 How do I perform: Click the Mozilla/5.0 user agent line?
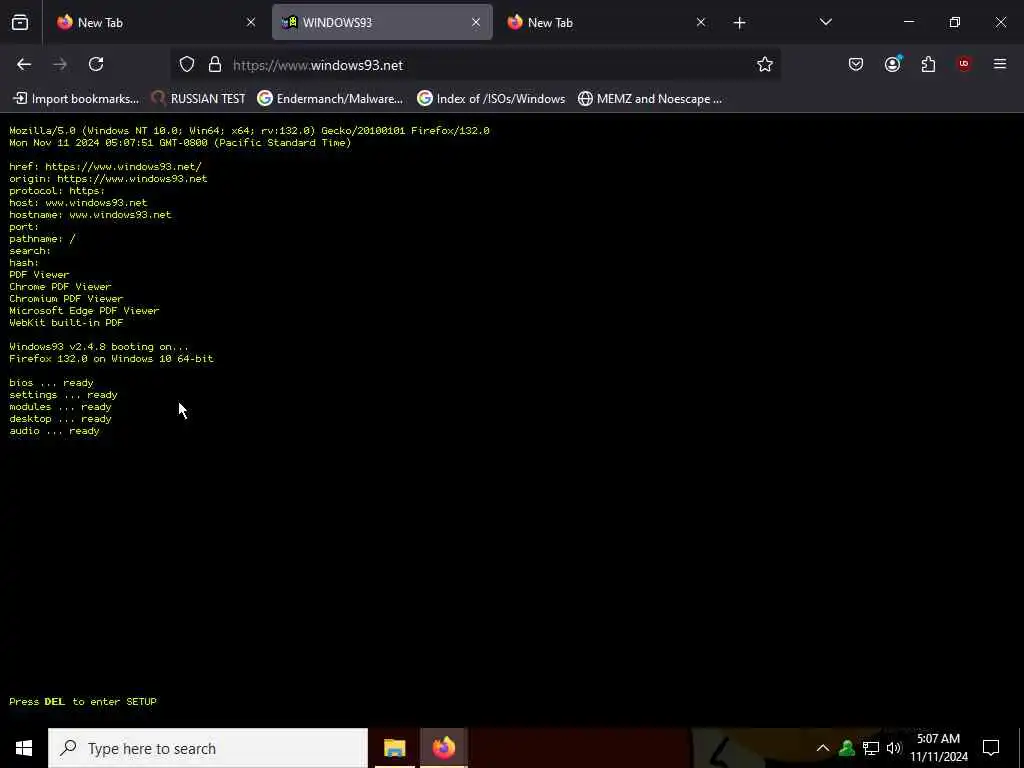pyautogui.click(x=249, y=131)
